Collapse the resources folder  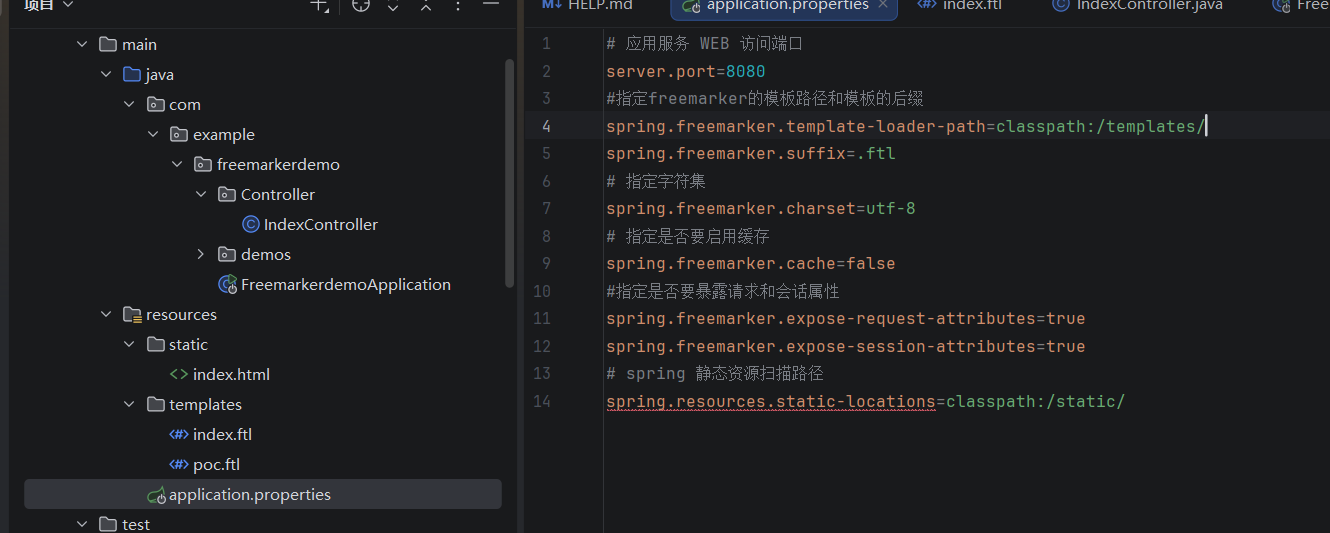tap(106, 314)
